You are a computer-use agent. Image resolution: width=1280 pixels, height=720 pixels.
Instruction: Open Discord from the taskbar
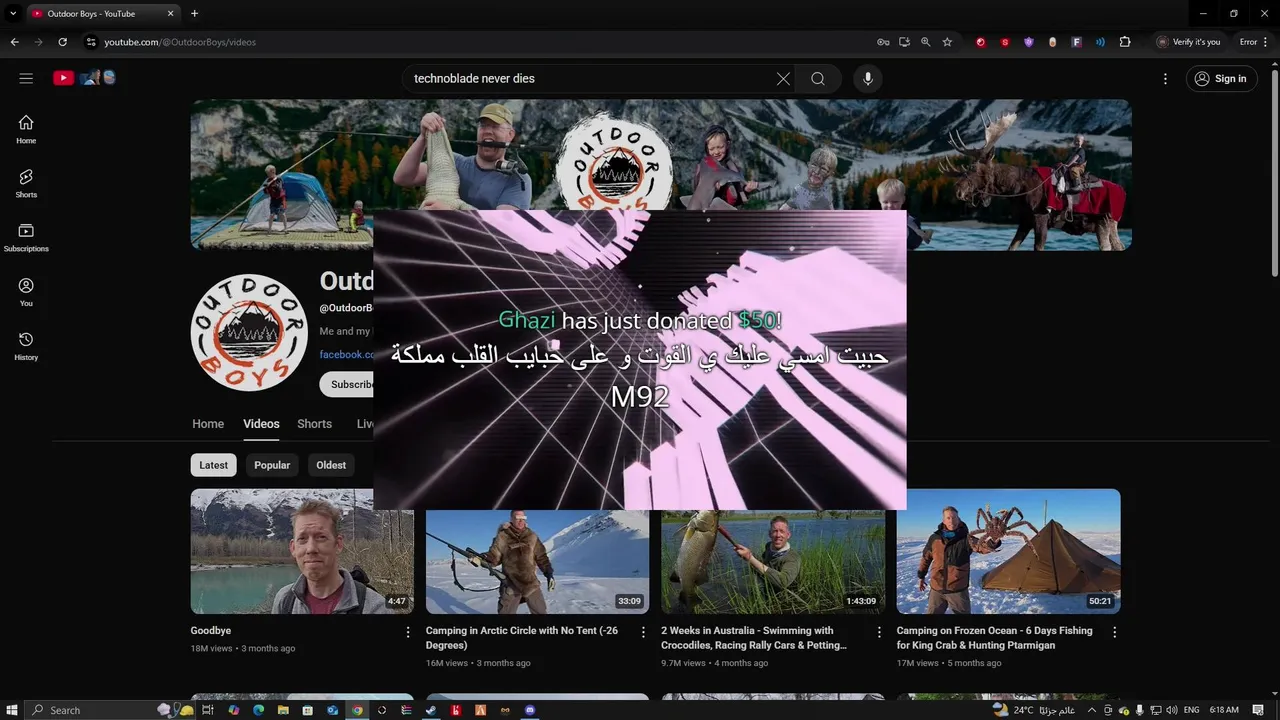530,710
